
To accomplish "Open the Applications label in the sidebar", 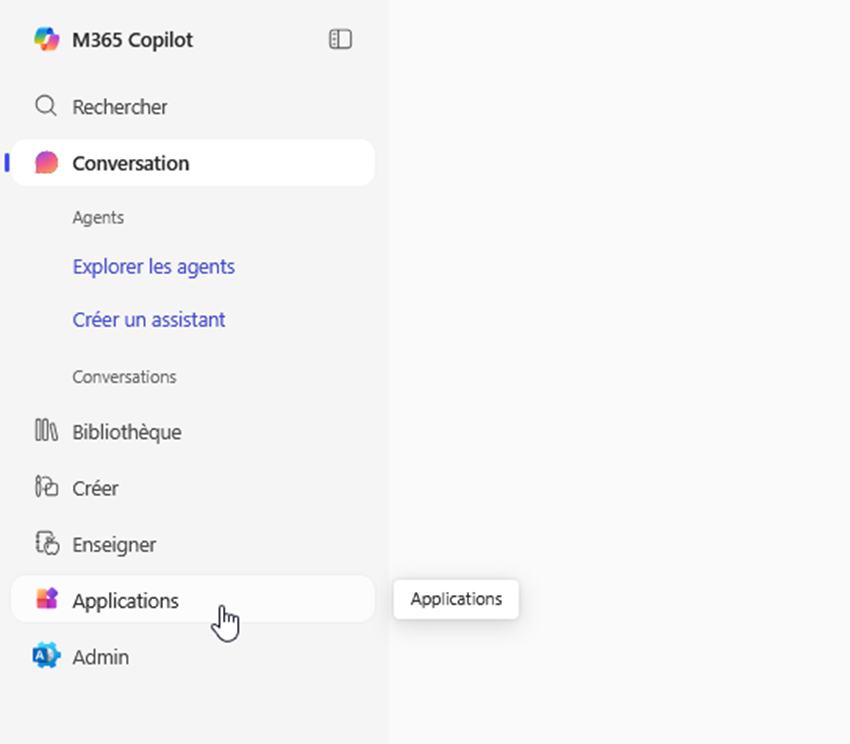I will click(126, 601).
